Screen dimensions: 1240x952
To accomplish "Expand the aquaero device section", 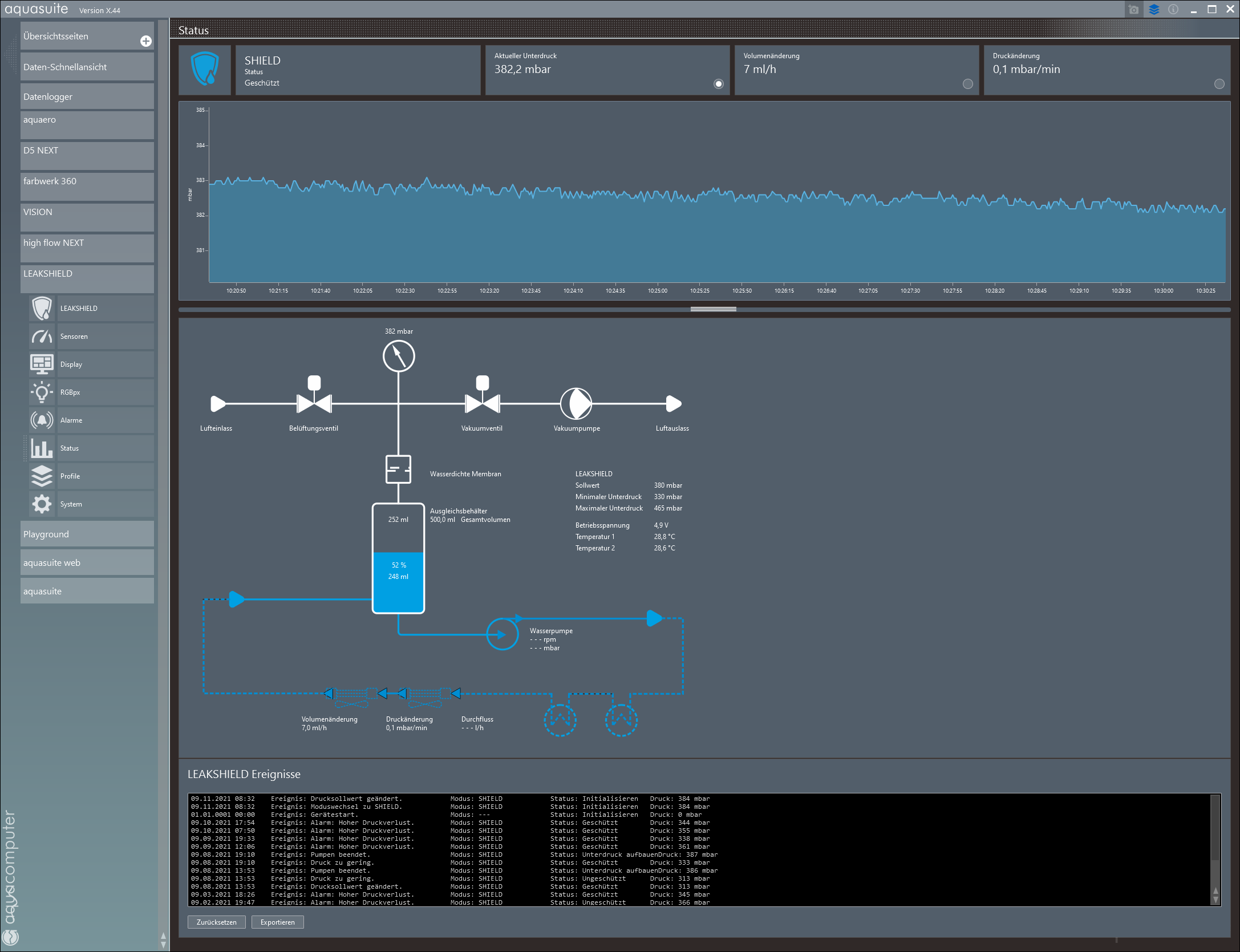I will [x=87, y=125].
